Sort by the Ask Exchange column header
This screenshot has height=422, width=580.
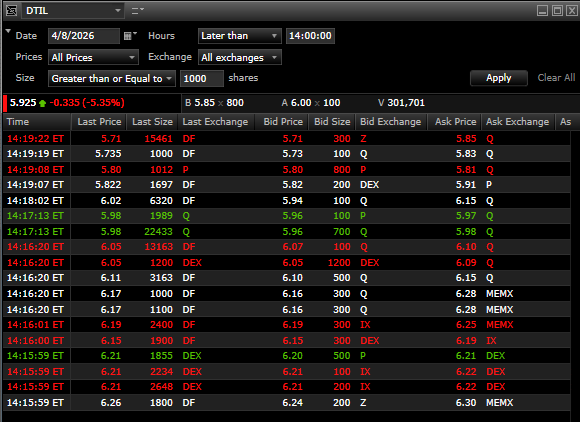click(x=518, y=122)
